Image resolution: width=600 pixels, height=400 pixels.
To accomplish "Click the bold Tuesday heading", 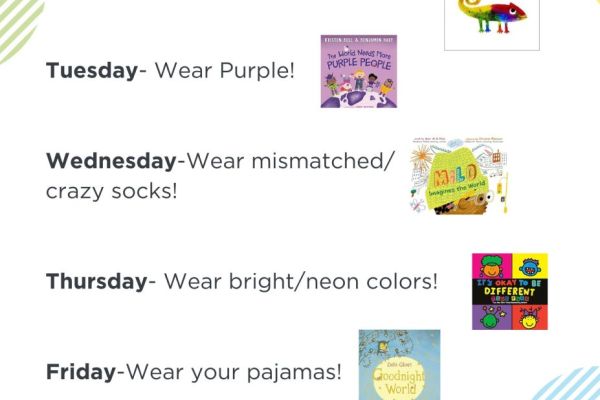I will click(x=92, y=70).
